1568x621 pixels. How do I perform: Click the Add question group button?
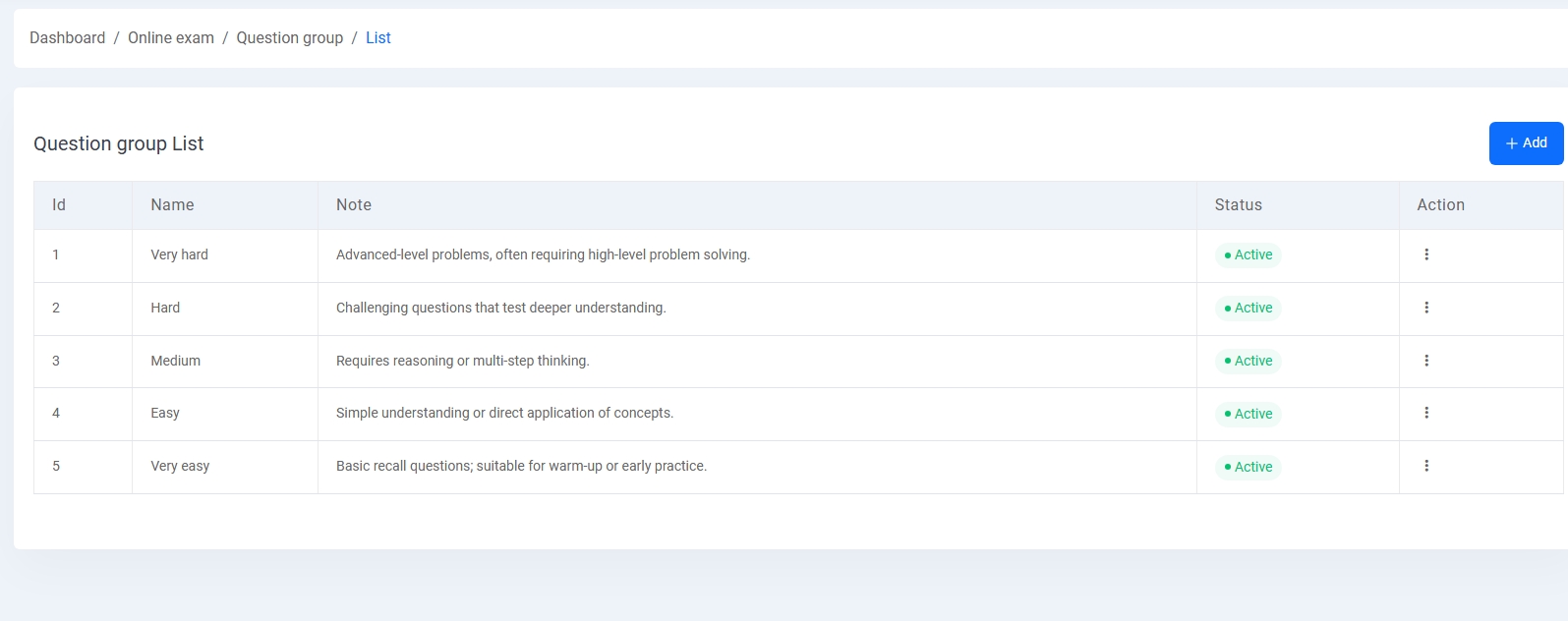1525,143
